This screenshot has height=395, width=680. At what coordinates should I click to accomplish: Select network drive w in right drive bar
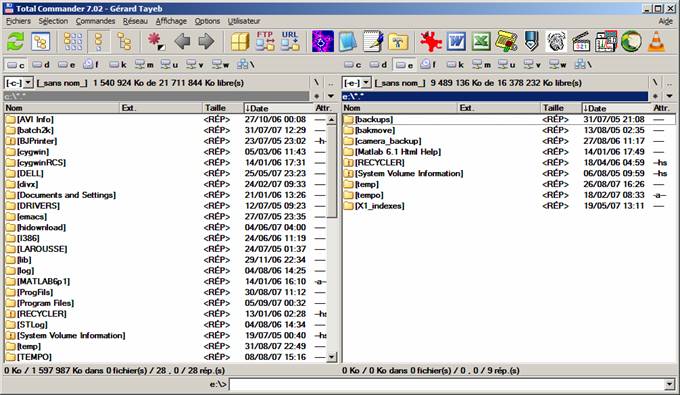click(x=558, y=65)
